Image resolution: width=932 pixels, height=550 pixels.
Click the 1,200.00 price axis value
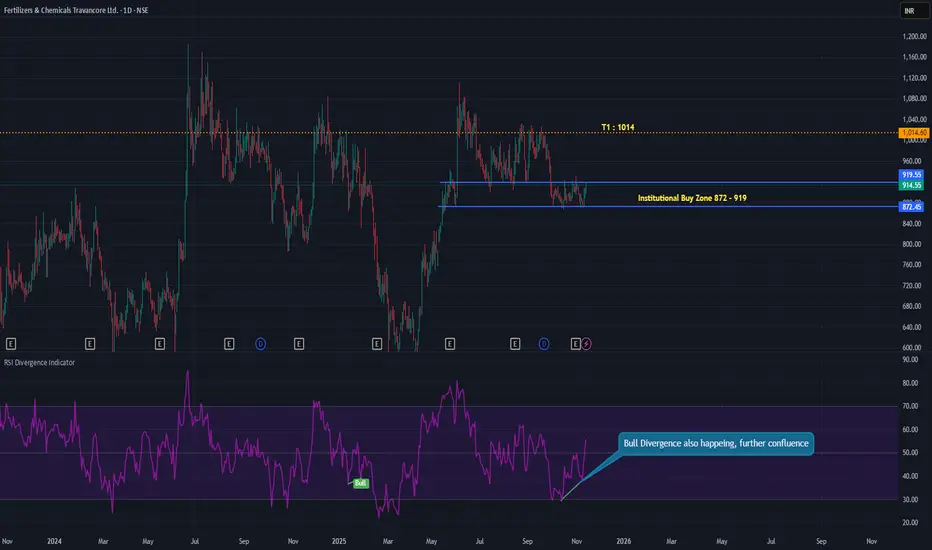coord(914,36)
